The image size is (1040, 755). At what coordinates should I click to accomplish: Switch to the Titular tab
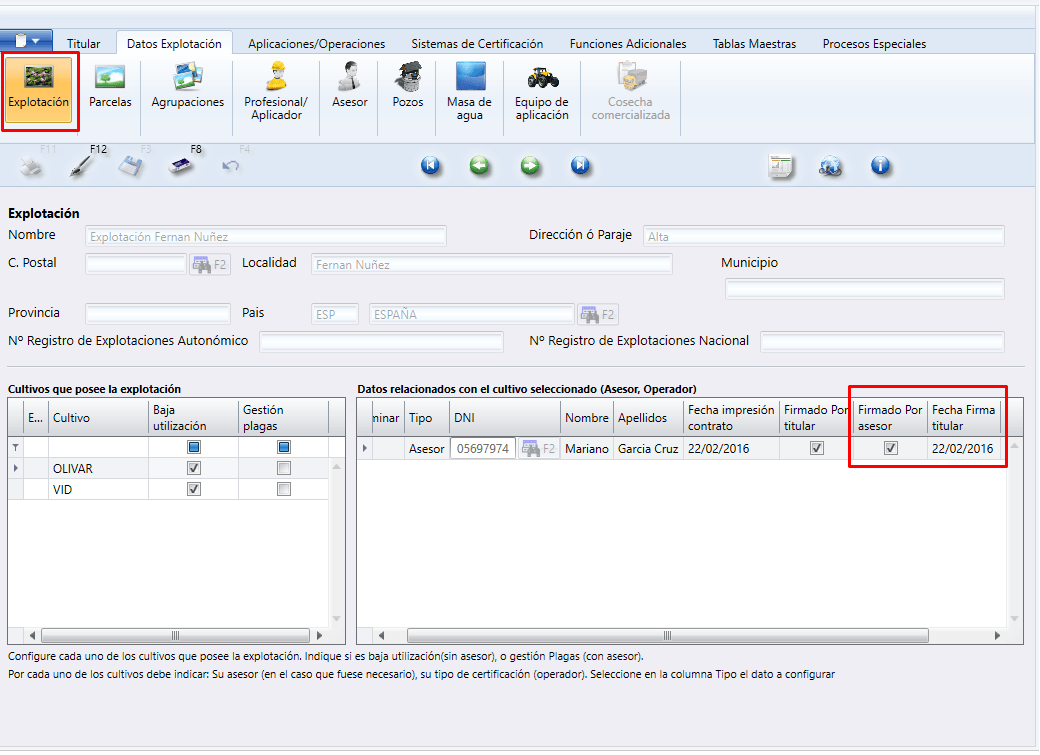pos(83,44)
